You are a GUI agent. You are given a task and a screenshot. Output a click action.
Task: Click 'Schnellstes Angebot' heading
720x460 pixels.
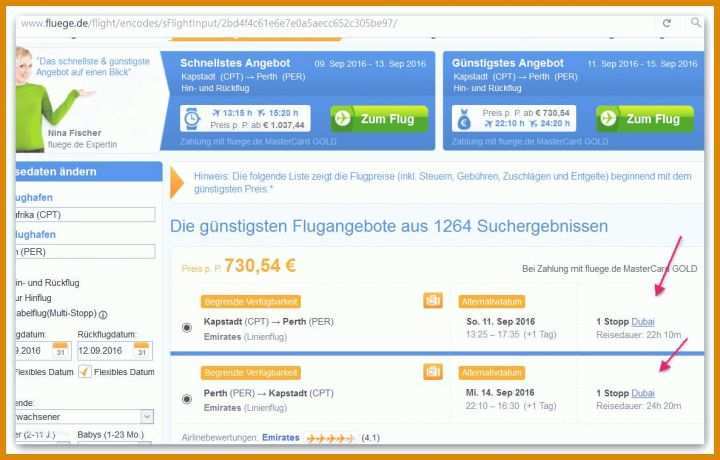coord(235,63)
